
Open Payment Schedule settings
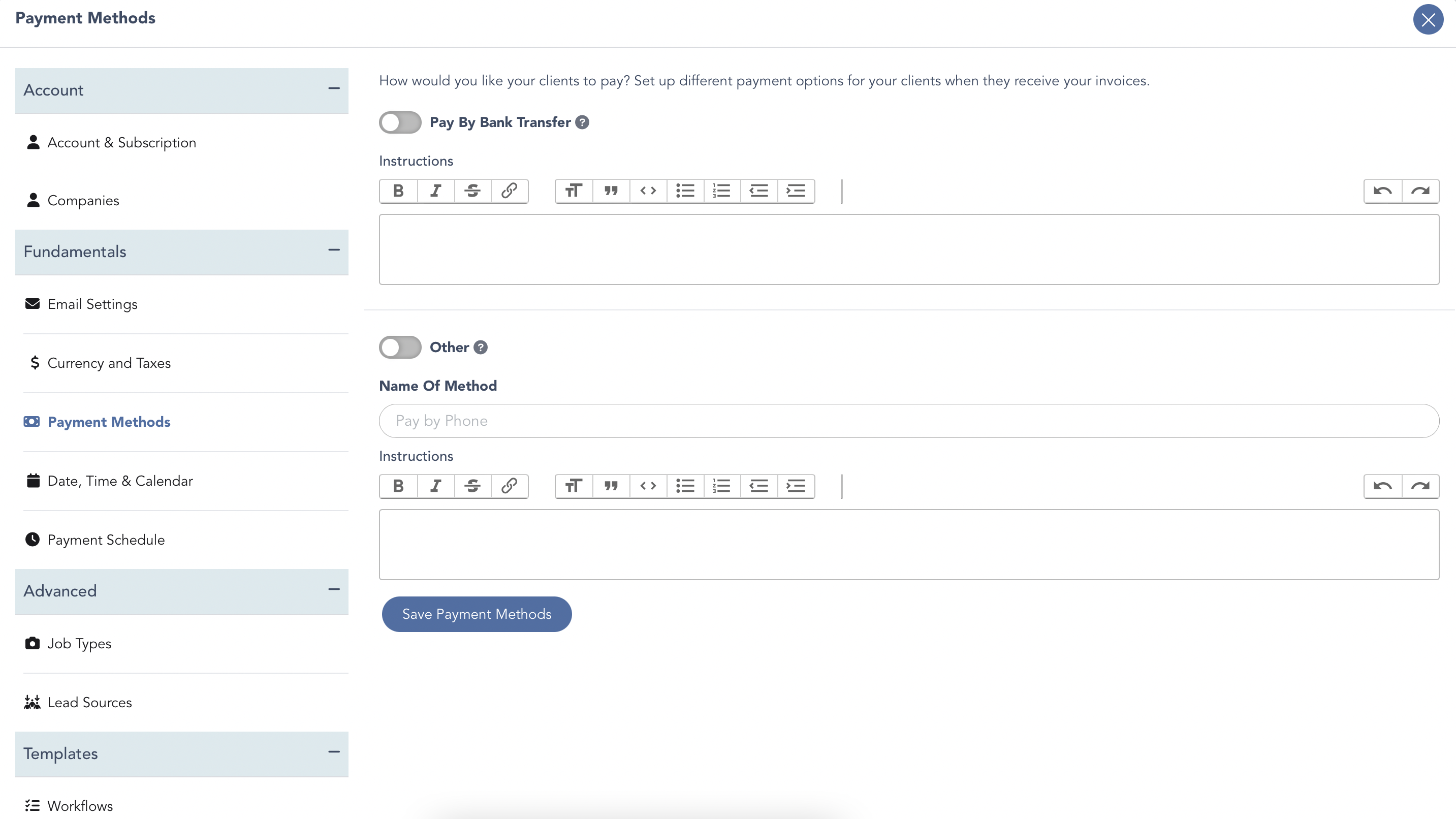(x=95, y=540)
